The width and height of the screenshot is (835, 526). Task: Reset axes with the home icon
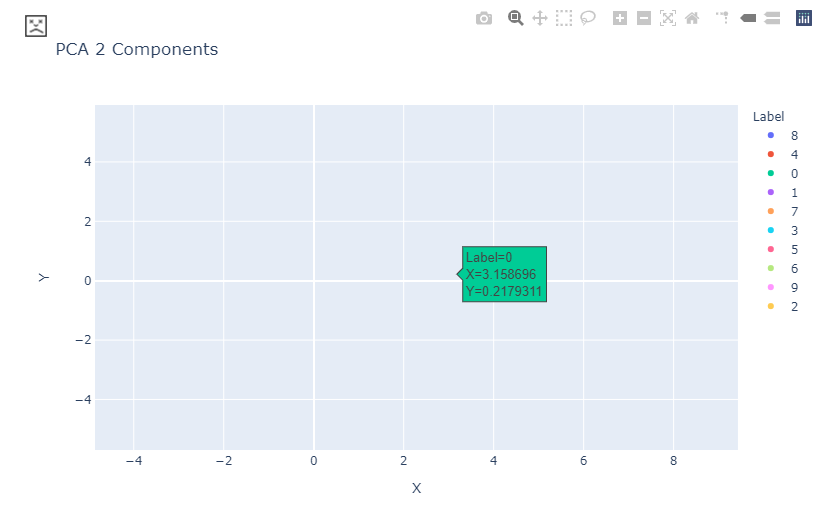click(692, 18)
